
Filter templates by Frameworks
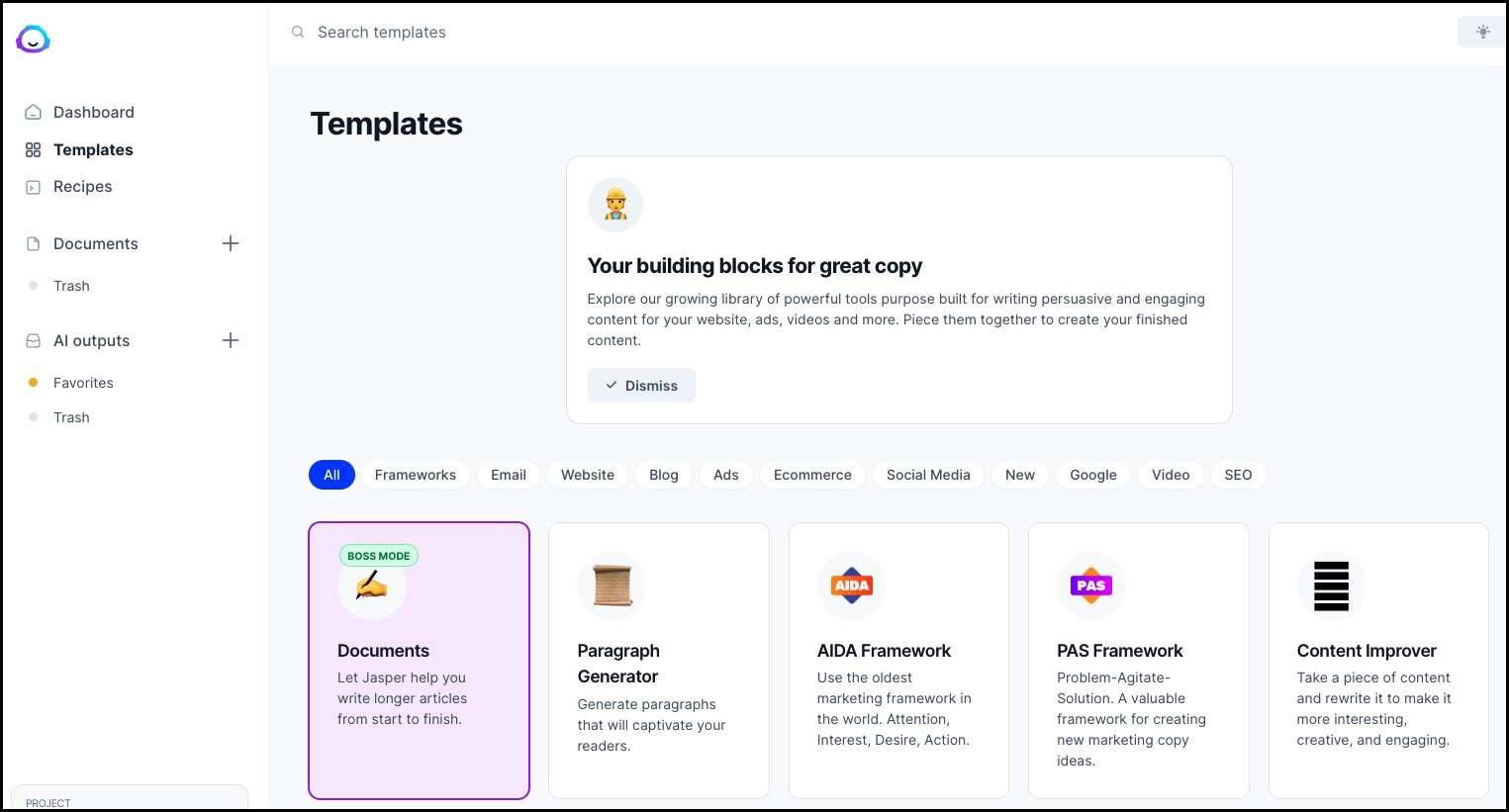click(415, 475)
